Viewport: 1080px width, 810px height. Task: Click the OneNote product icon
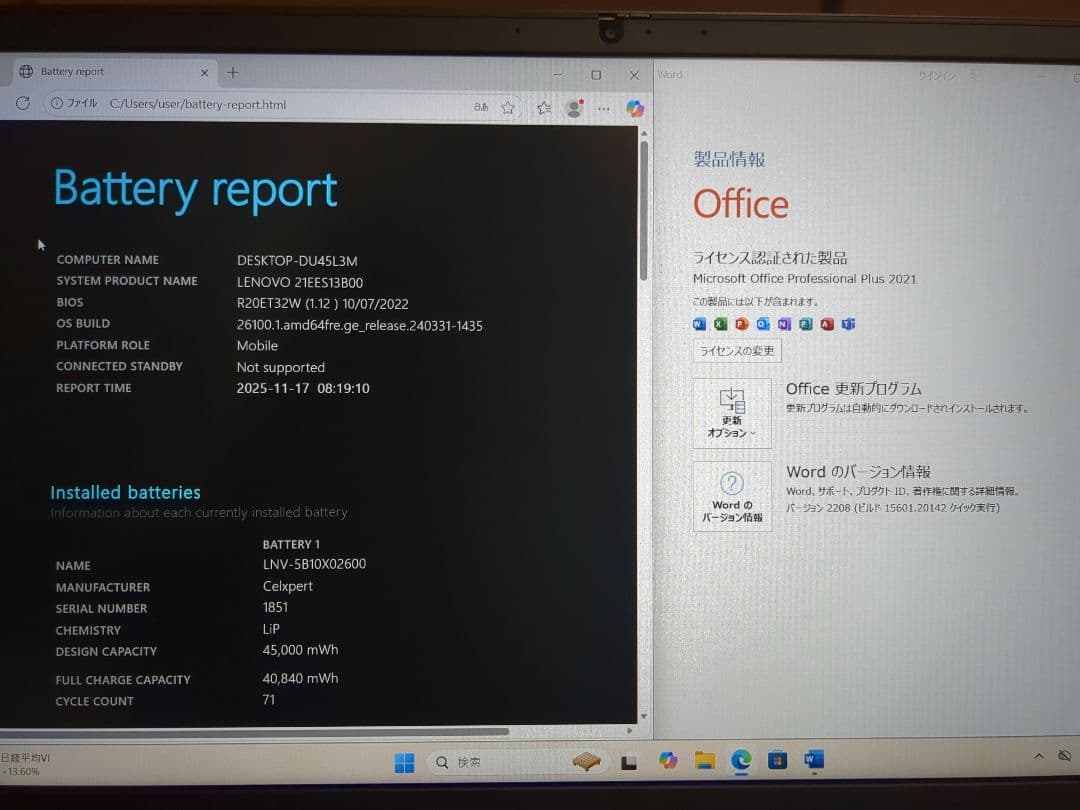pyautogui.click(x=784, y=324)
